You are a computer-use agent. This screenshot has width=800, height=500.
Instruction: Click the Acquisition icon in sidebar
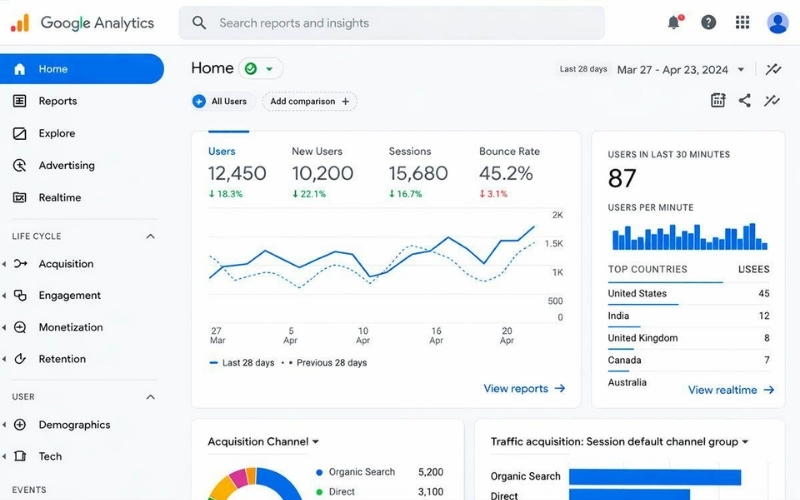coord(20,264)
